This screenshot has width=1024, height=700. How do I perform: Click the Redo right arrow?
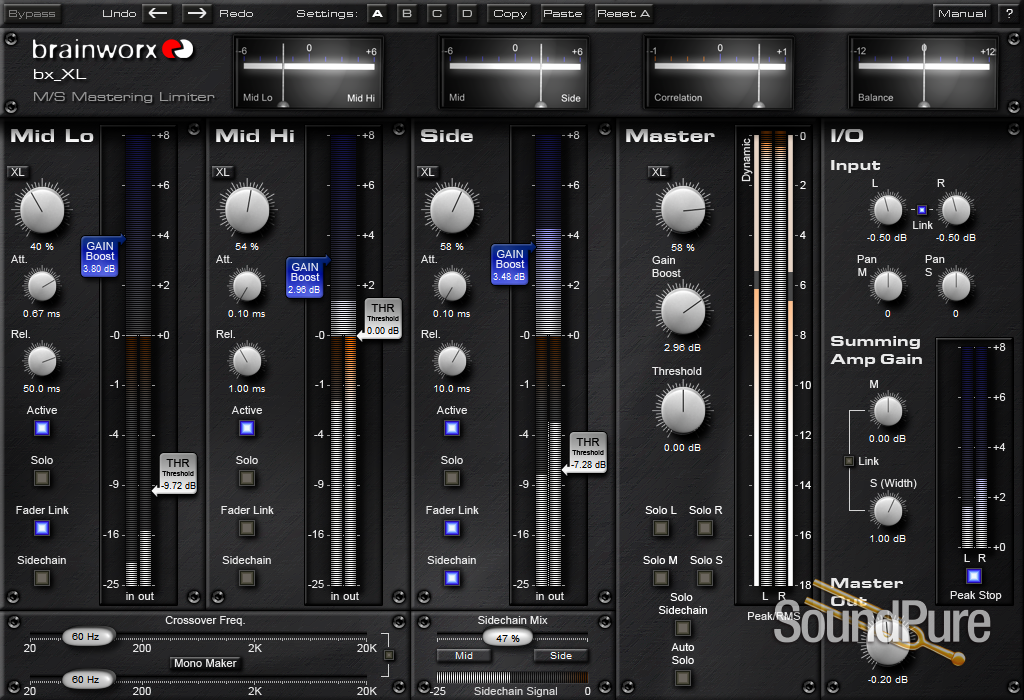click(x=196, y=13)
